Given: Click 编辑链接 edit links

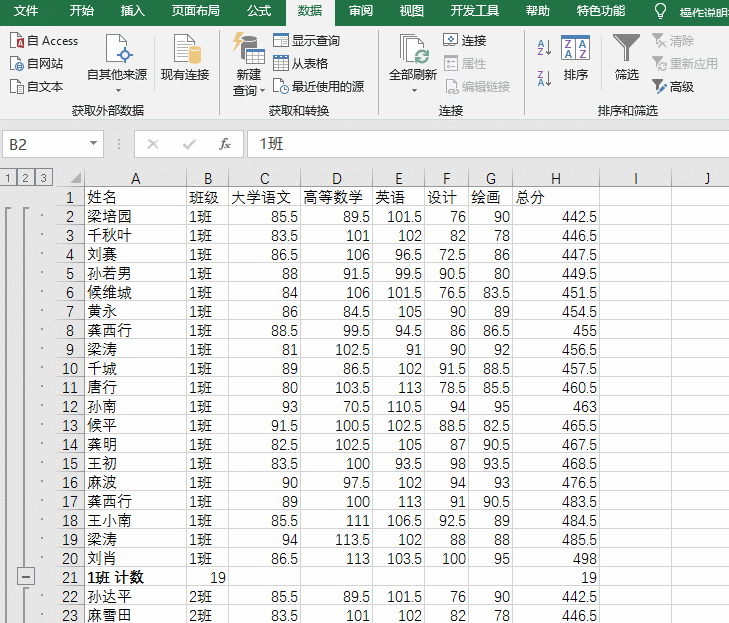Looking at the screenshot, I should pyautogui.click(x=477, y=86).
